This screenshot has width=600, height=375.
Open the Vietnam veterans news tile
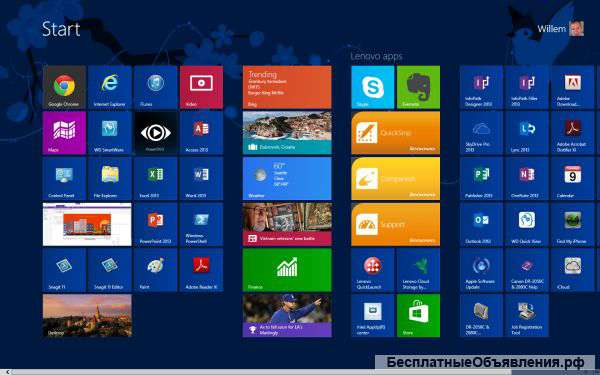click(x=287, y=224)
